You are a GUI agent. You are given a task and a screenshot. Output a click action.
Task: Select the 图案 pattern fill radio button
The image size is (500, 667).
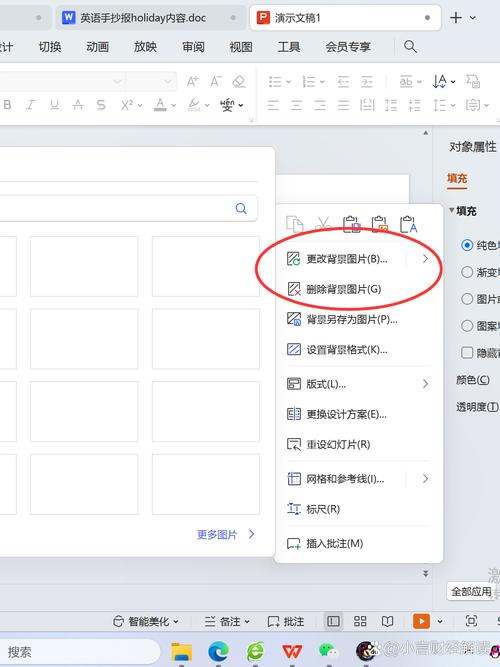pos(467,326)
